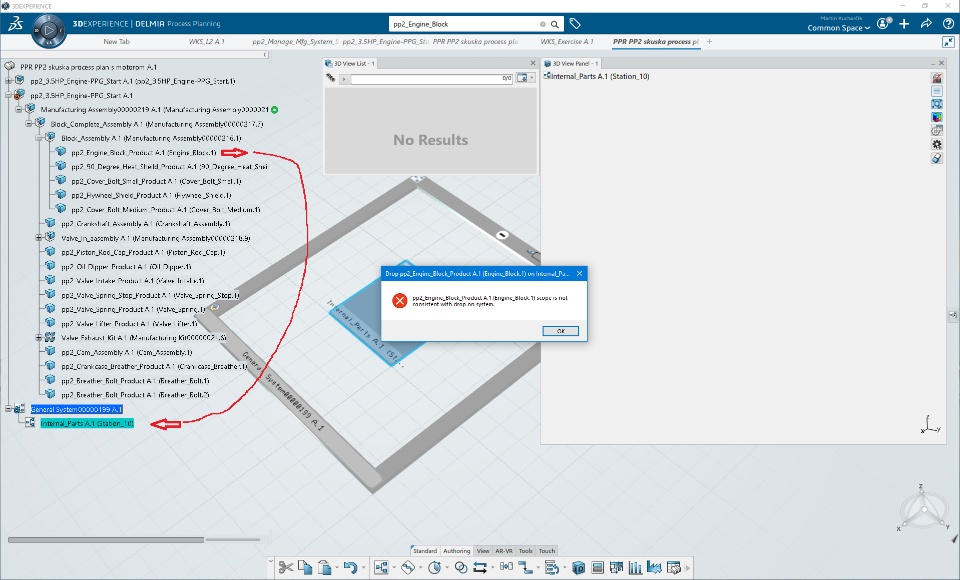
Task: Click the Cut scissors icon in bottom toolbar
Action: click(285, 568)
